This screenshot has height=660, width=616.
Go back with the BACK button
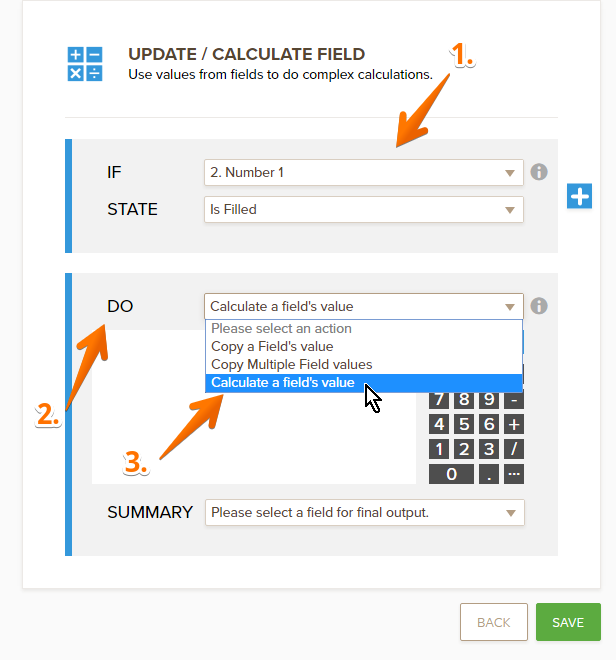tap(493, 622)
